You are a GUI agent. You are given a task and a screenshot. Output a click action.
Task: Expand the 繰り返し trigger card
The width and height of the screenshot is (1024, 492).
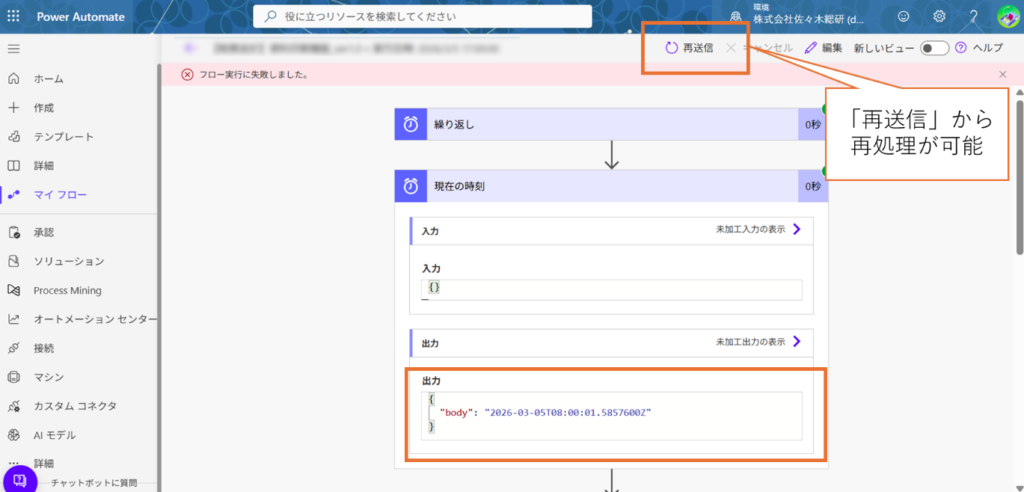[600, 125]
